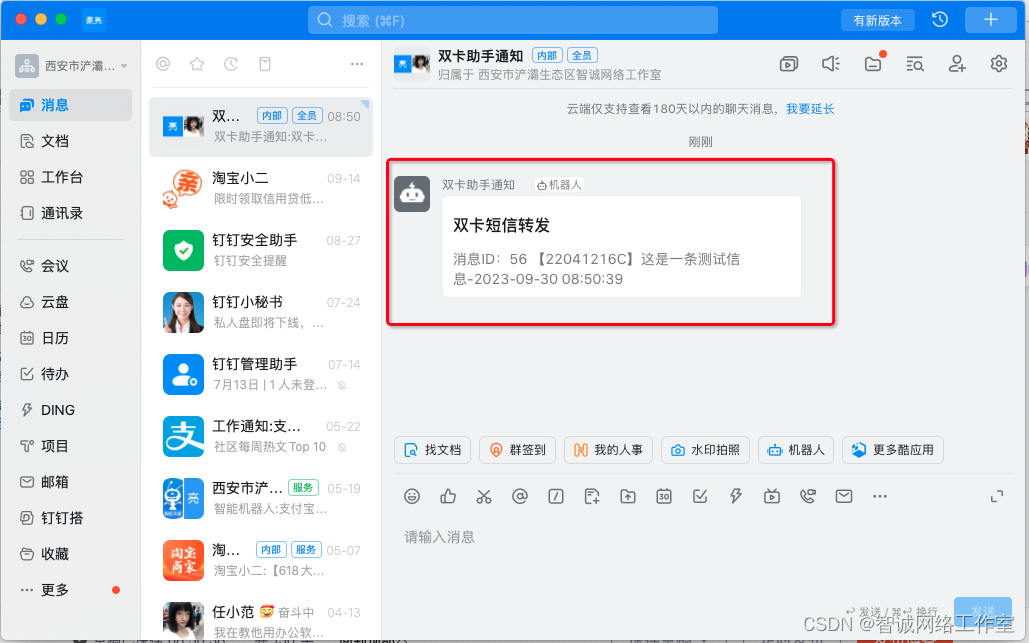Image resolution: width=1029 pixels, height=643 pixels.
Task: Create a to-do checkbox icon in toolbar
Action: (x=700, y=497)
